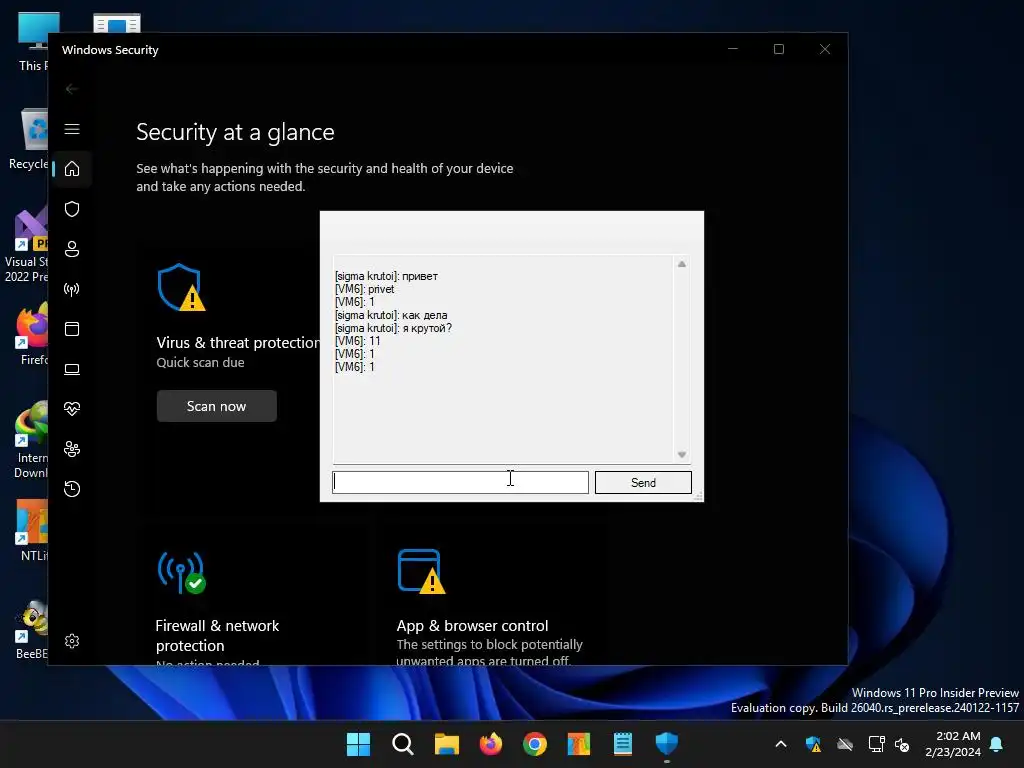Open Device security sidebar icon
The image size is (1024, 768).
click(72, 369)
